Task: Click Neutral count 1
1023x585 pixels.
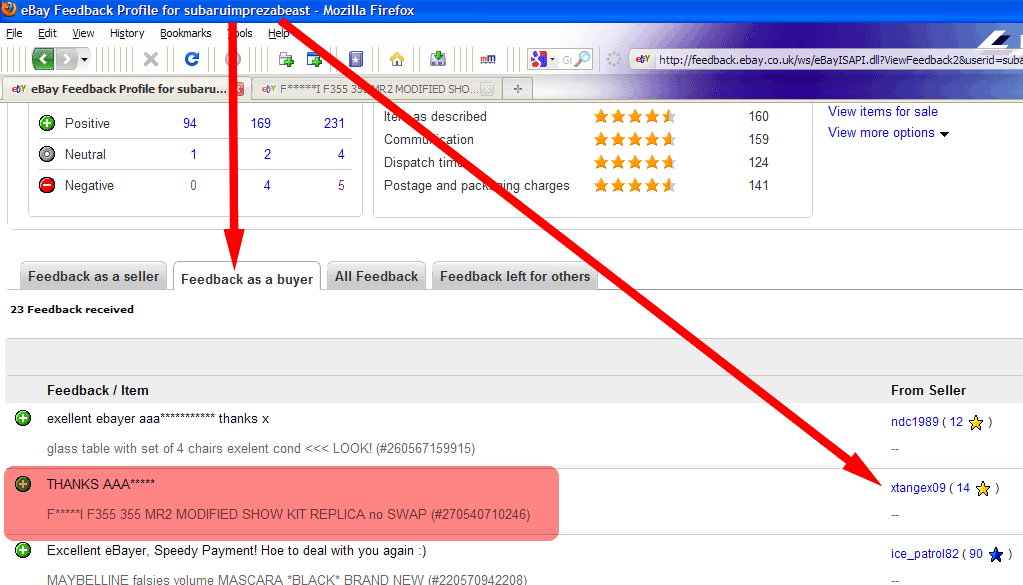Action: tap(193, 155)
